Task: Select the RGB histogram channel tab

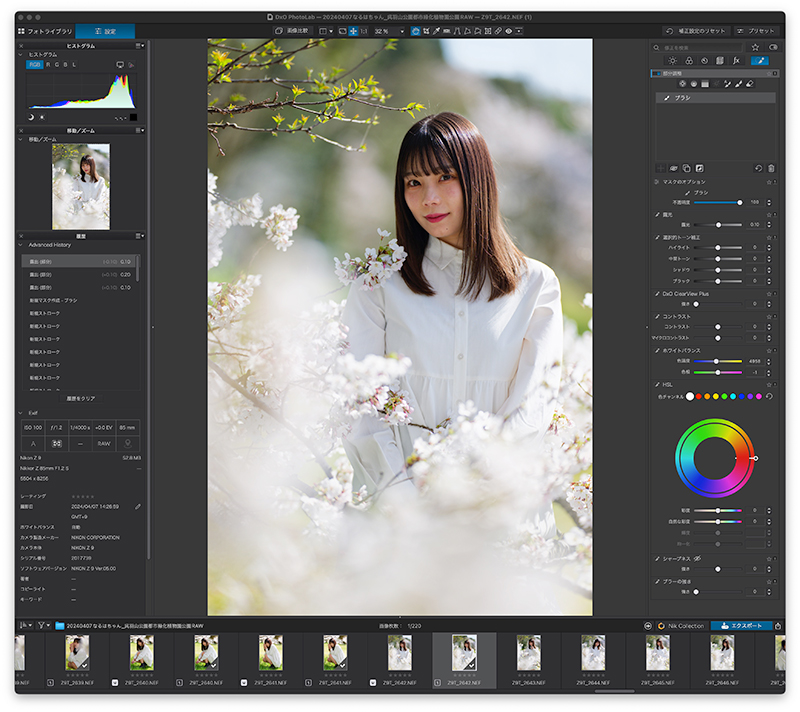Action: click(x=34, y=65)
